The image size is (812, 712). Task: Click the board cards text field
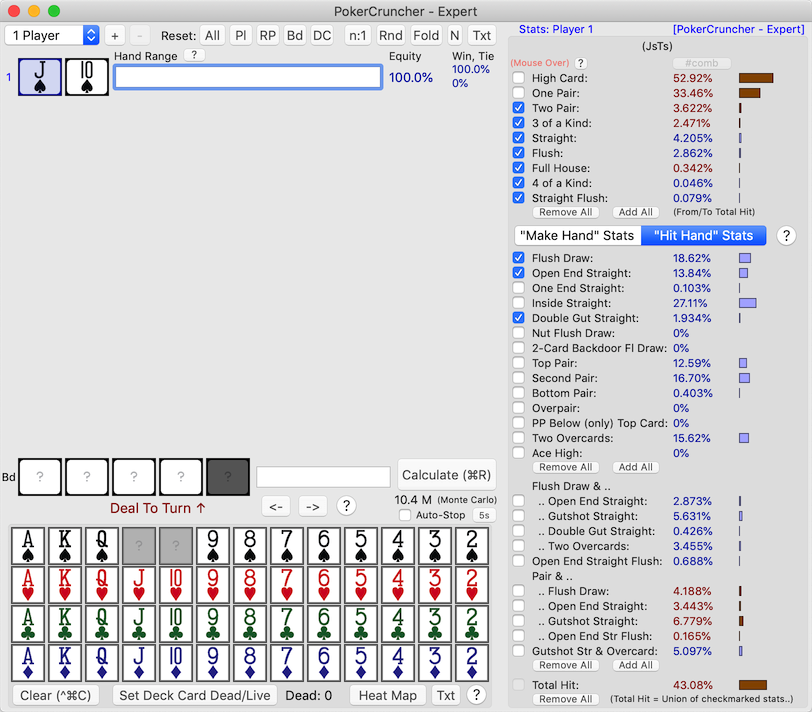click(x=323, y=476)
